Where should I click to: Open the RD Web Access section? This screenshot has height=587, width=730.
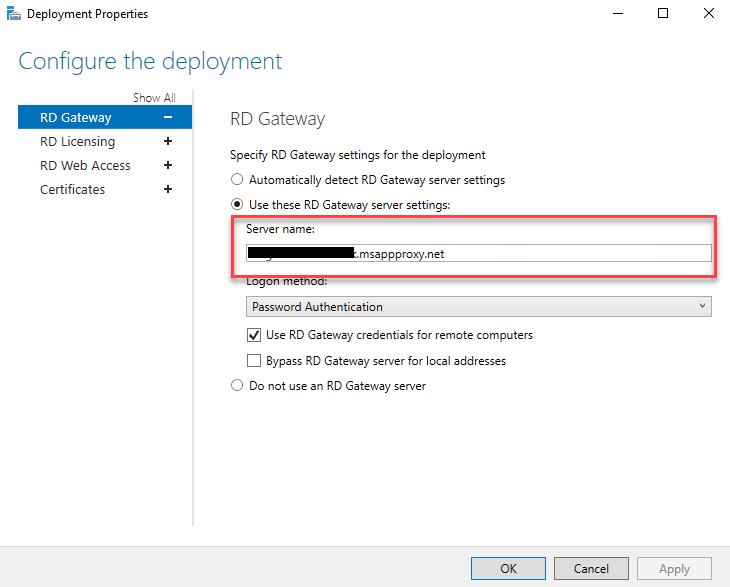85,165
